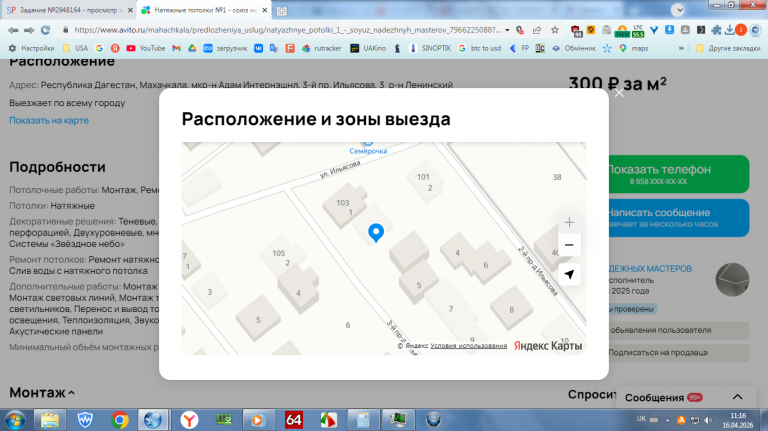Click the map geolocation arrow button
Viewport: 768px width, 431px height.
click(x=569, y=274)
